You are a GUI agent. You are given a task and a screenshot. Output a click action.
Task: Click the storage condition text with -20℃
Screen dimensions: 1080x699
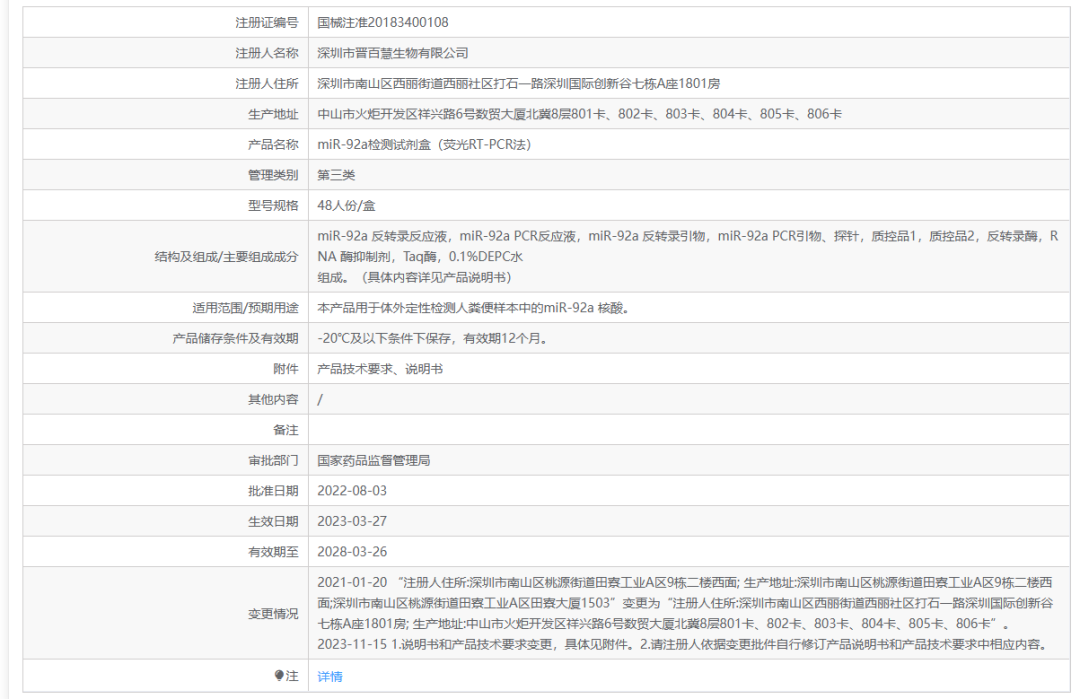[432, 339]
